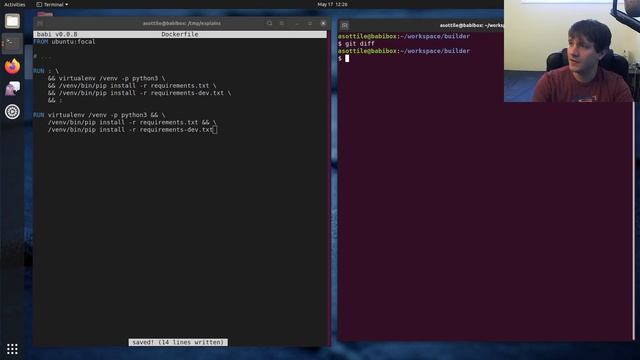The height and width of the screenshot is (360, 640).
Task: Click the 'babi v0.0.8' header text
Action: point(57,34)
